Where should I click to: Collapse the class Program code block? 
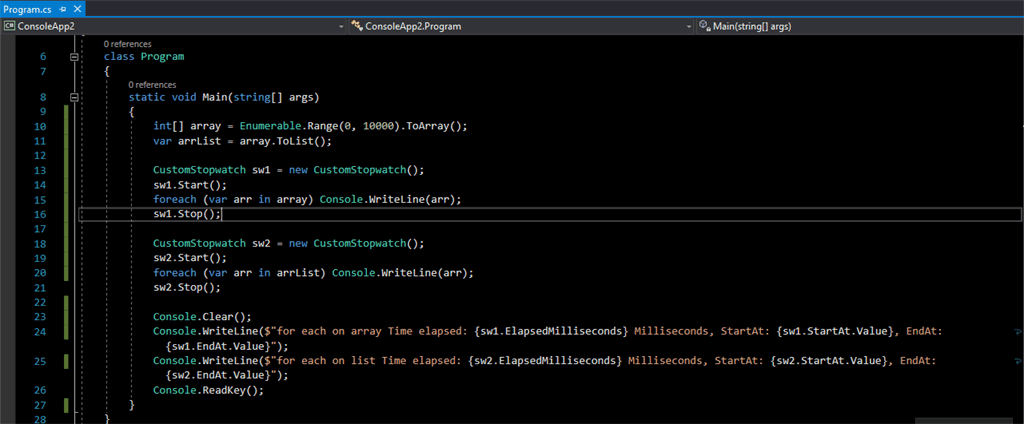click(74, 57)
